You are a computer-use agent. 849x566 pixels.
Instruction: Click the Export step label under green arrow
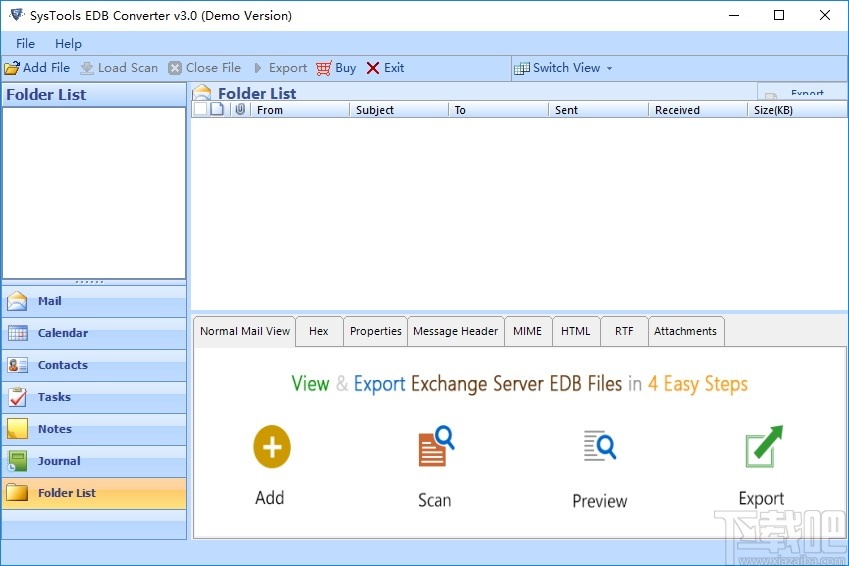761,498
